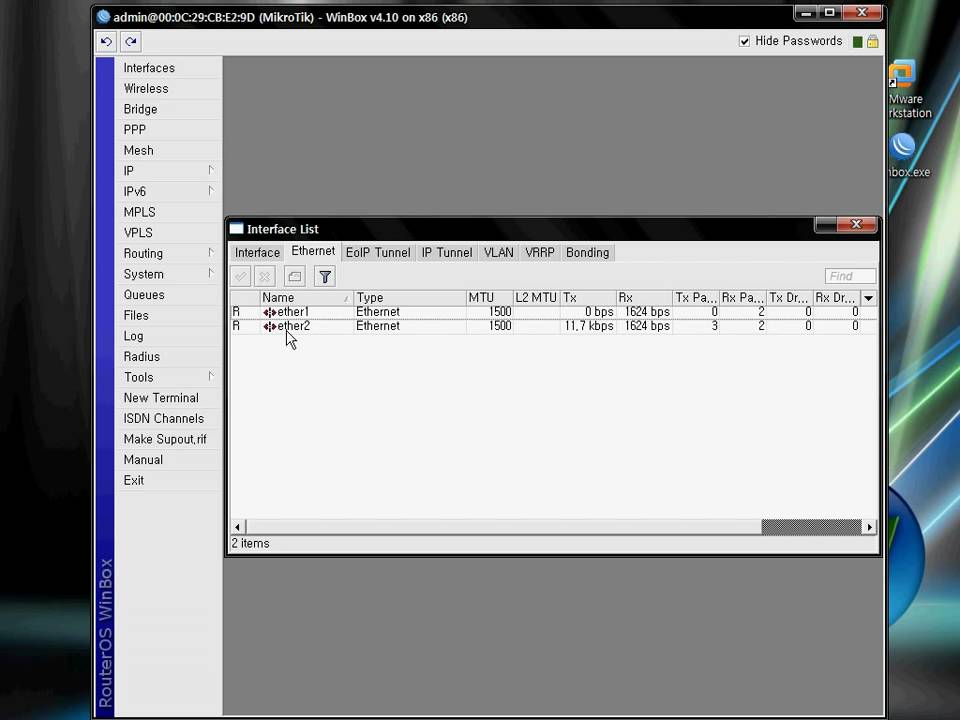Expand the Routing submenu
The width and height of the screenshot is (960, 720).
[x=168, y=253]
